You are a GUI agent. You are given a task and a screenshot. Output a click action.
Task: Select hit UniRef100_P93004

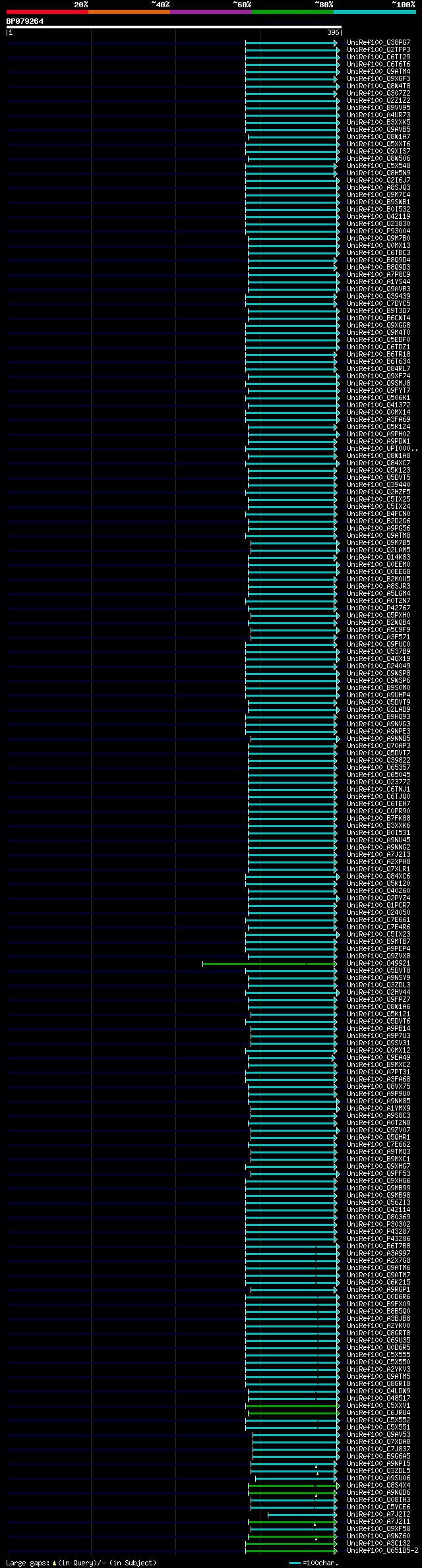[378, 231]
